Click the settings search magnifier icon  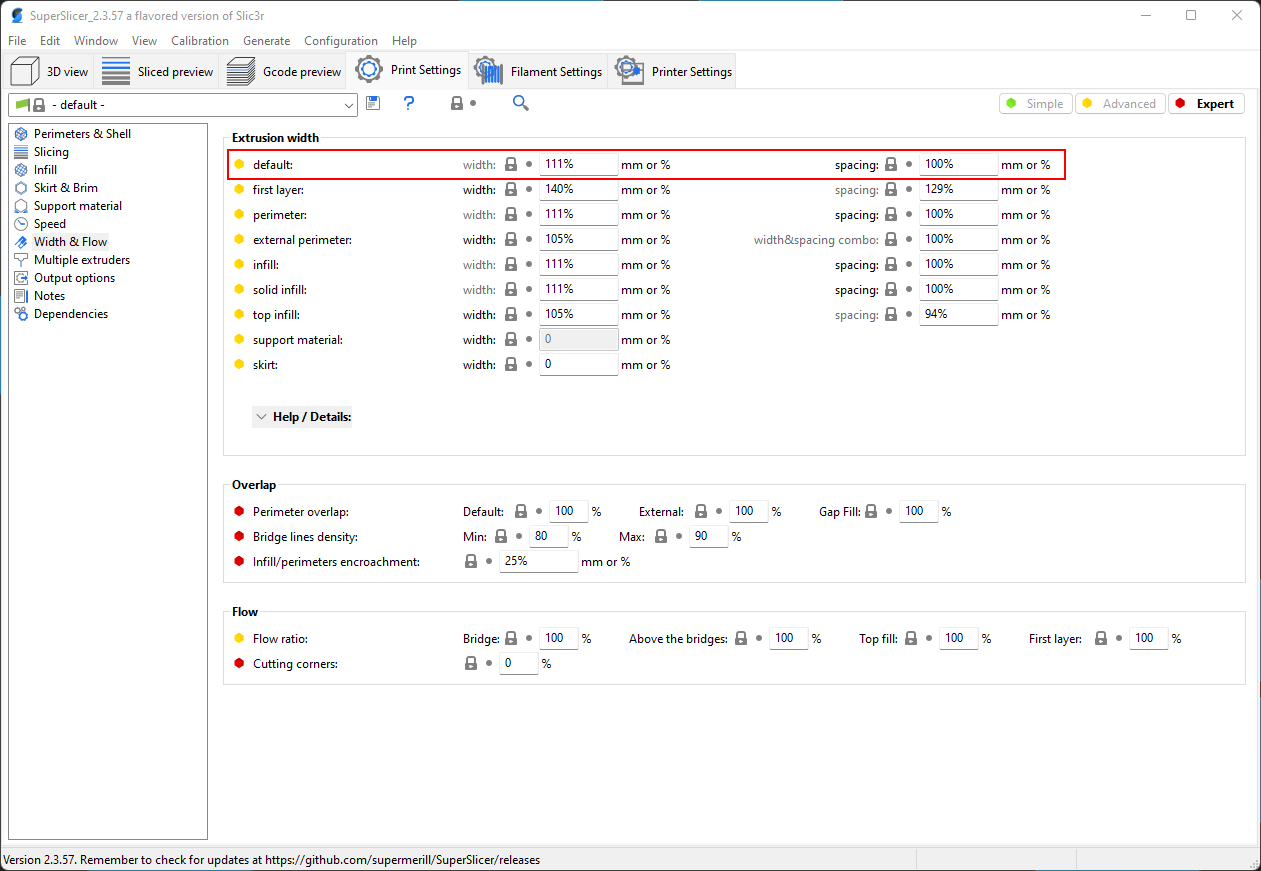point(520,103)
